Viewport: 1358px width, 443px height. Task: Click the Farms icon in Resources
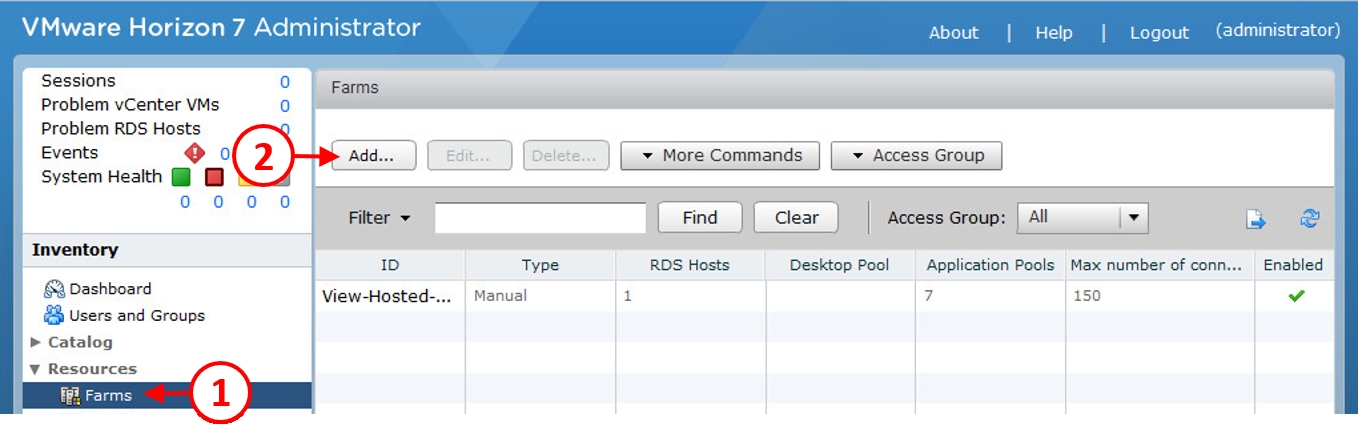[x=70, y=396]
